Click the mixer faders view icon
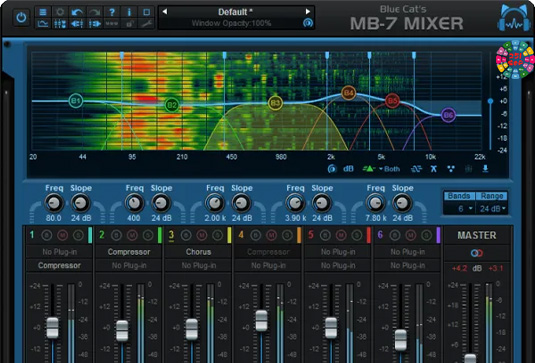Viewport: 535px width, 363px height. pos(60,24)
